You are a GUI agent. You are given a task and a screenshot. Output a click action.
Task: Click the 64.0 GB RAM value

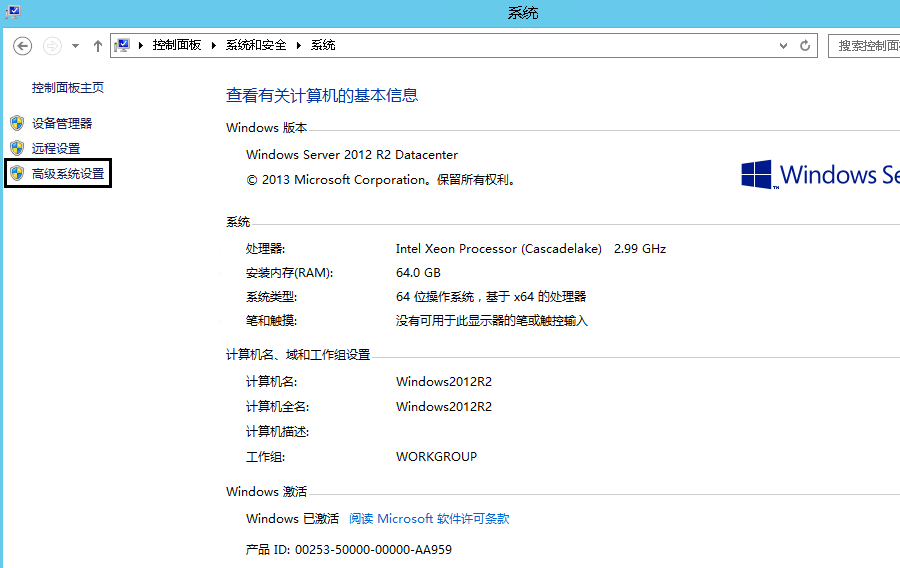(x=418, y=273)
